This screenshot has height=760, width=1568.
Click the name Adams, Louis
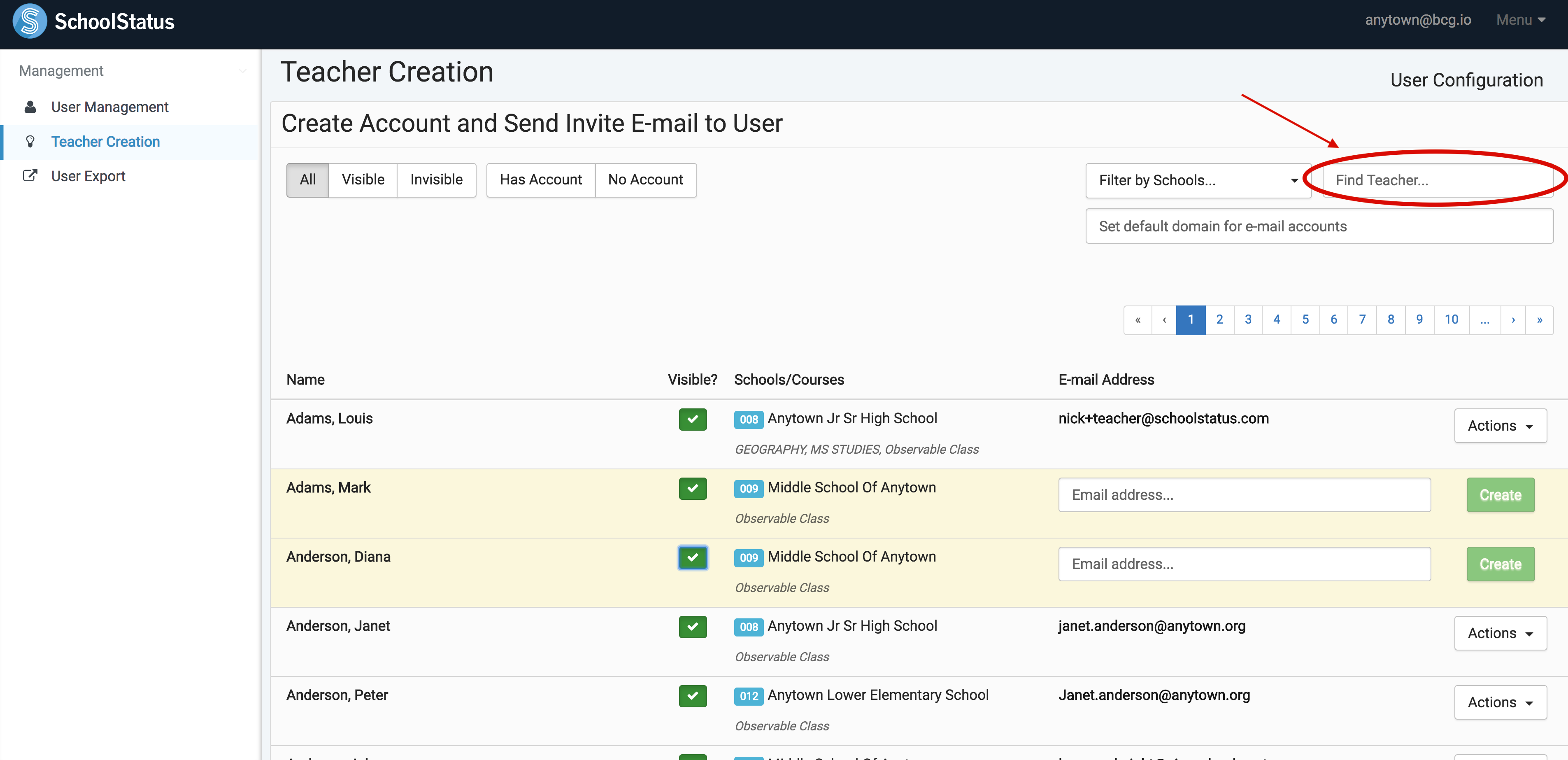(329, 419)
